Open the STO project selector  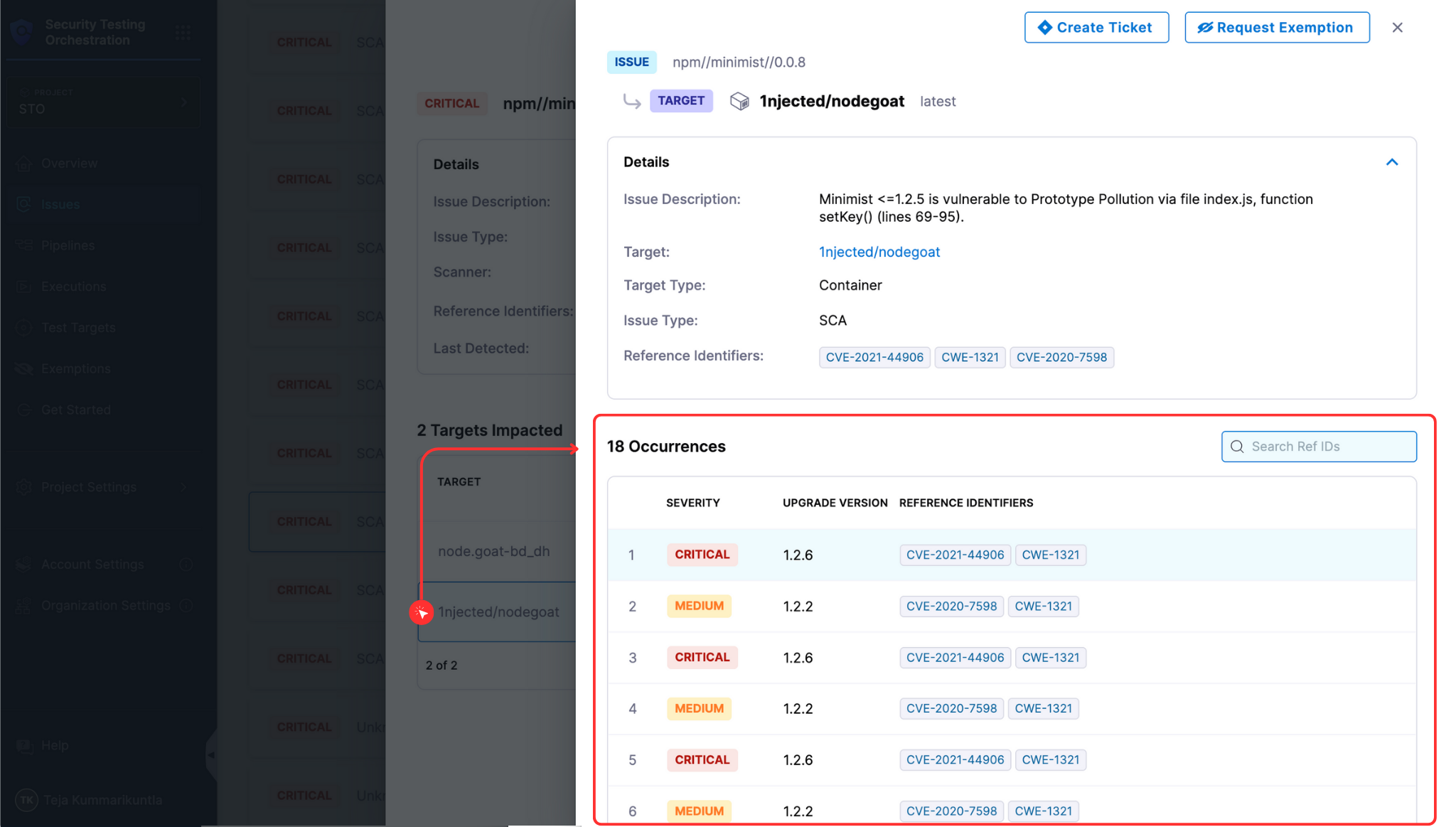[x=103, y=102]
